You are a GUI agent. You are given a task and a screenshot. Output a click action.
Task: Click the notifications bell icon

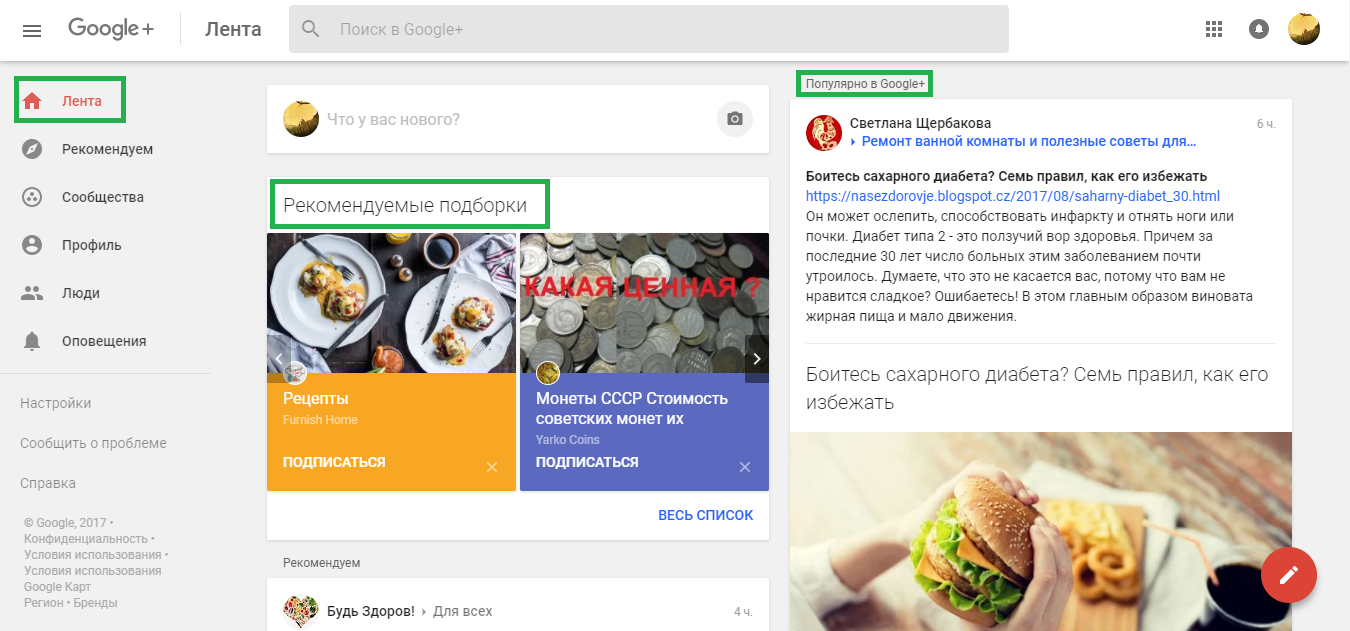1259,29
